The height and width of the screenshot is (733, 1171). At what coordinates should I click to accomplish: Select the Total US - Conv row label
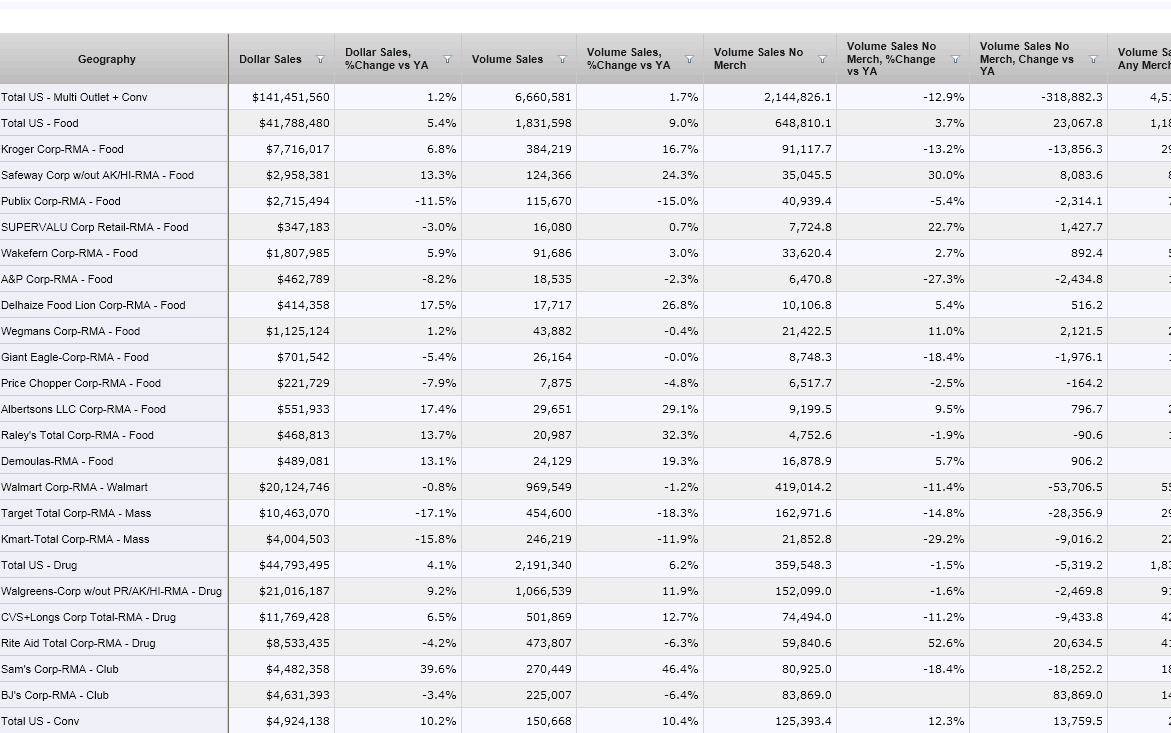click(x=40, y=721)
